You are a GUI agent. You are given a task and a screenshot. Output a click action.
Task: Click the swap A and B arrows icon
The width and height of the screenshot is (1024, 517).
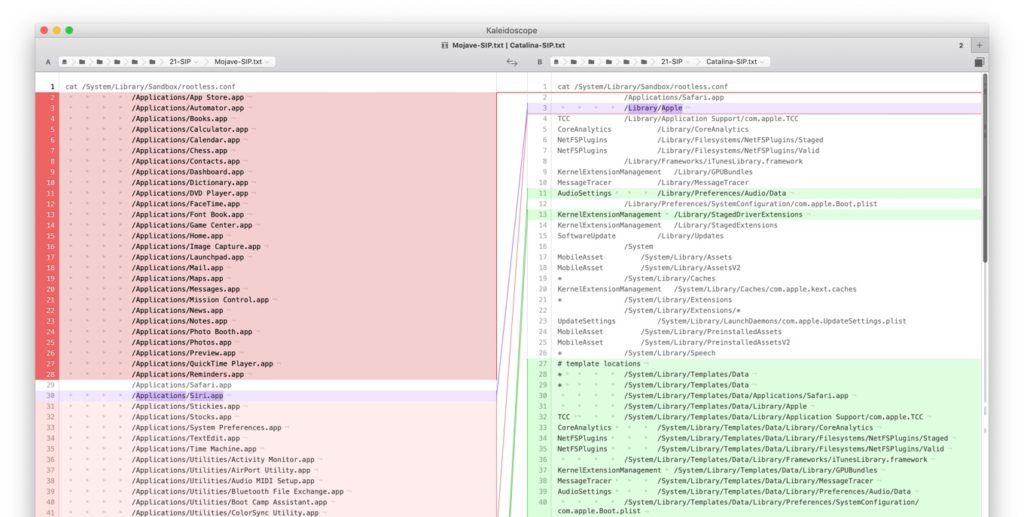[x=512, y=62]
